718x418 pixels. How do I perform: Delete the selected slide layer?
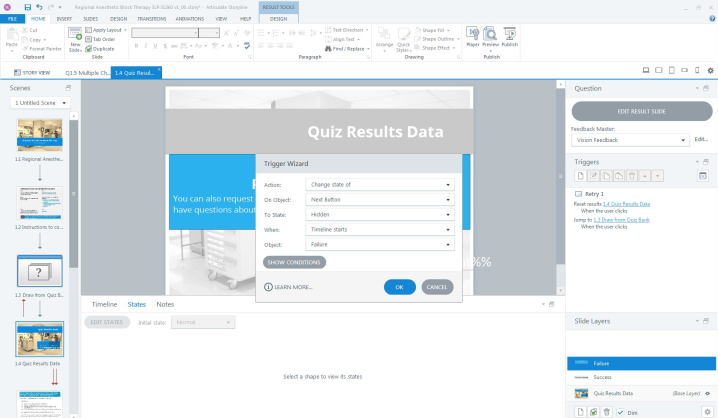606,412
